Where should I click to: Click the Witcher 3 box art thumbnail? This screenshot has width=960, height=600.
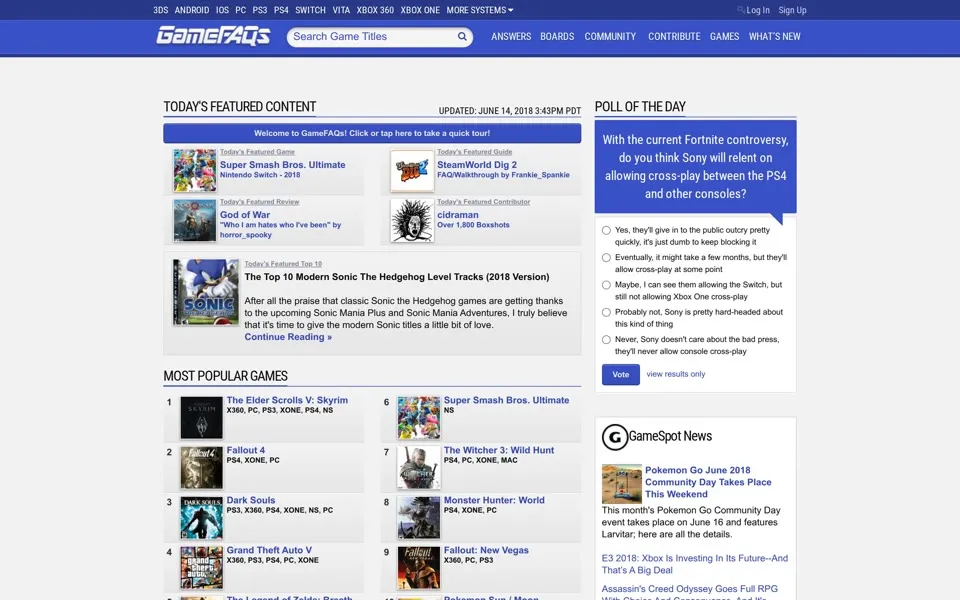(419, 468)
